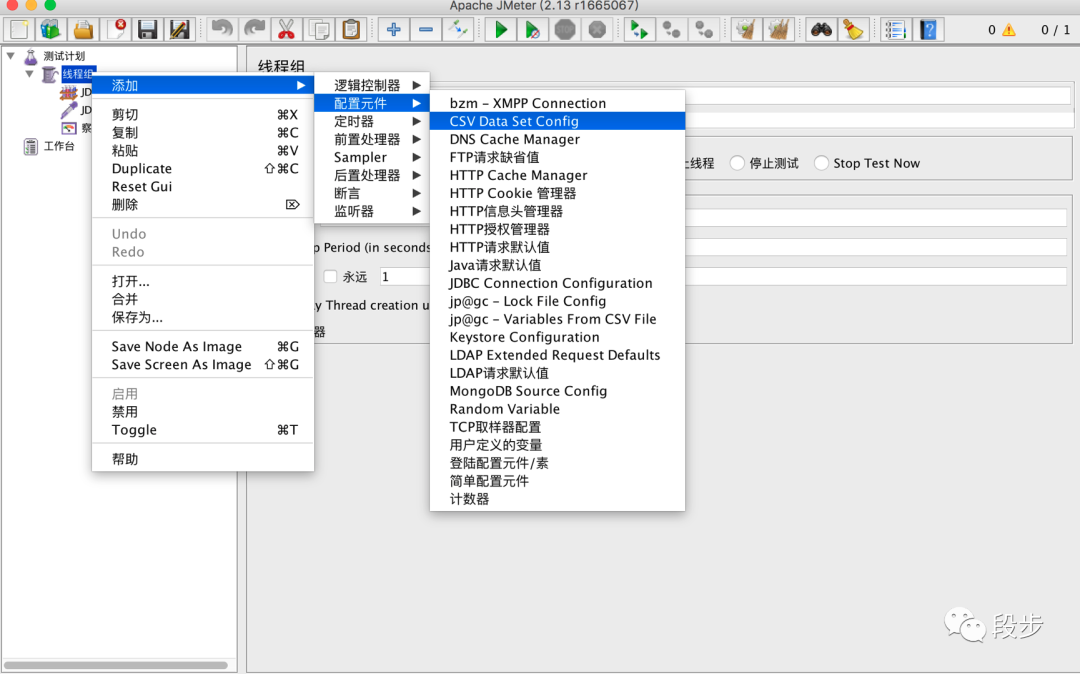The height and width of the screenshot is (674, 1080).
Task: Open the Help book icon
Action: (x=928, y=30)
